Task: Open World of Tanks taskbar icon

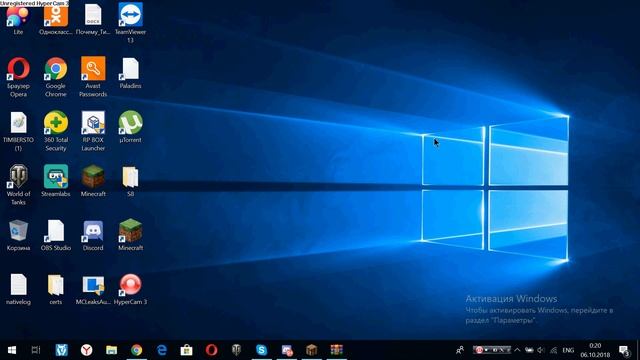Action: click(x=236, y=350)
